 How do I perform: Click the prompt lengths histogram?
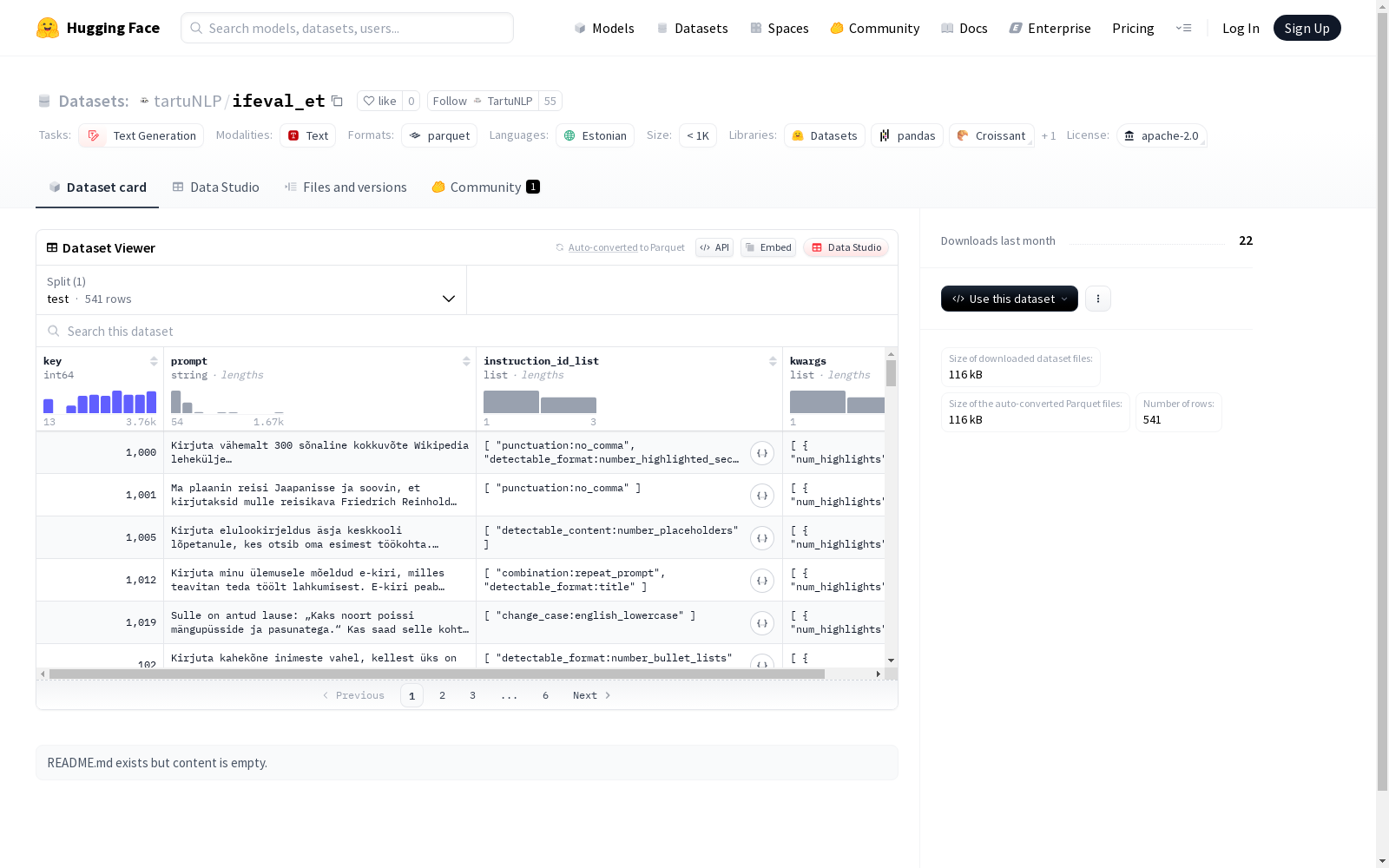click(x=227, y=402)
